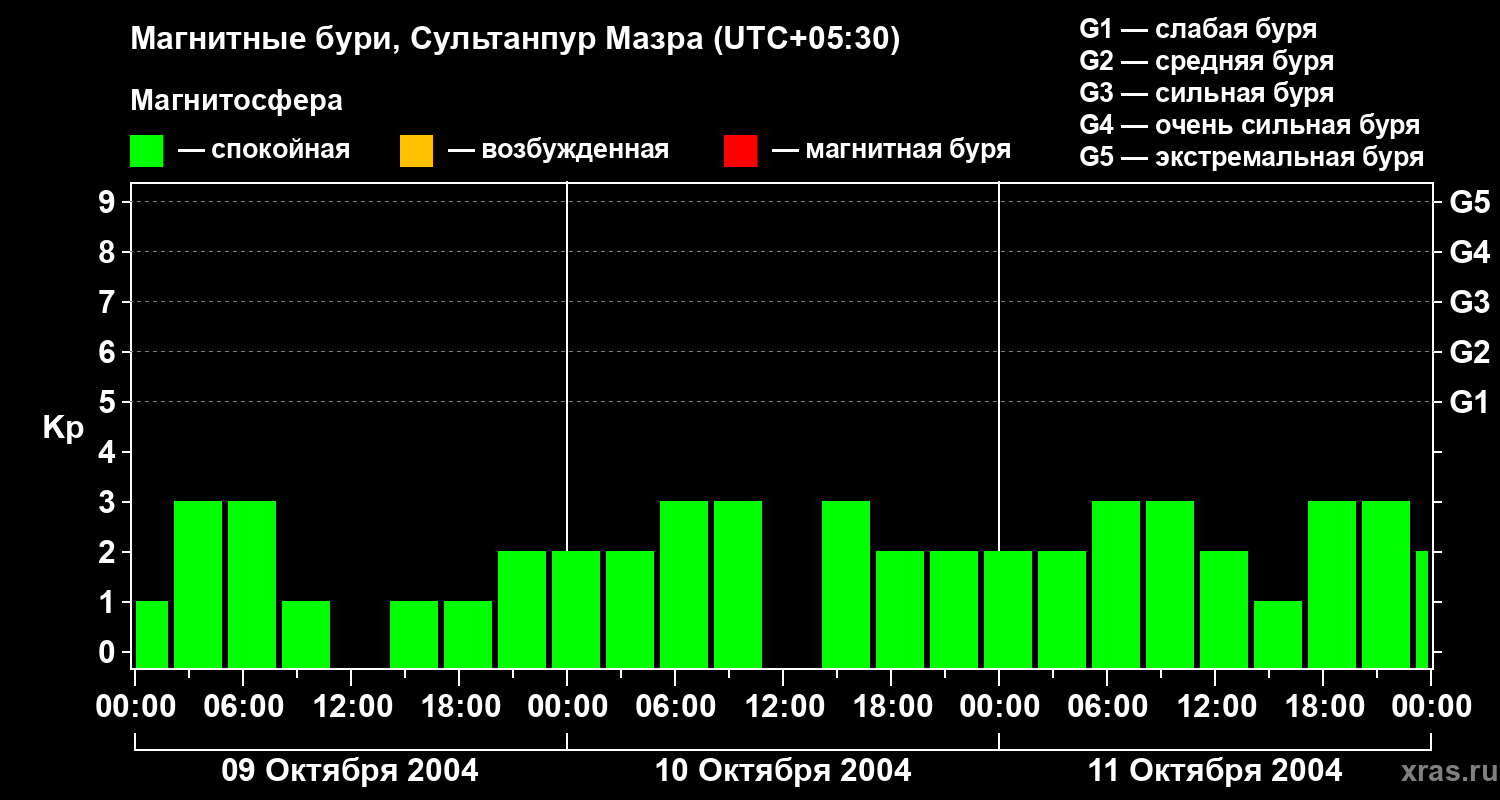Click the 'G4 — очень сильная буря' line

pos(1250,125)
